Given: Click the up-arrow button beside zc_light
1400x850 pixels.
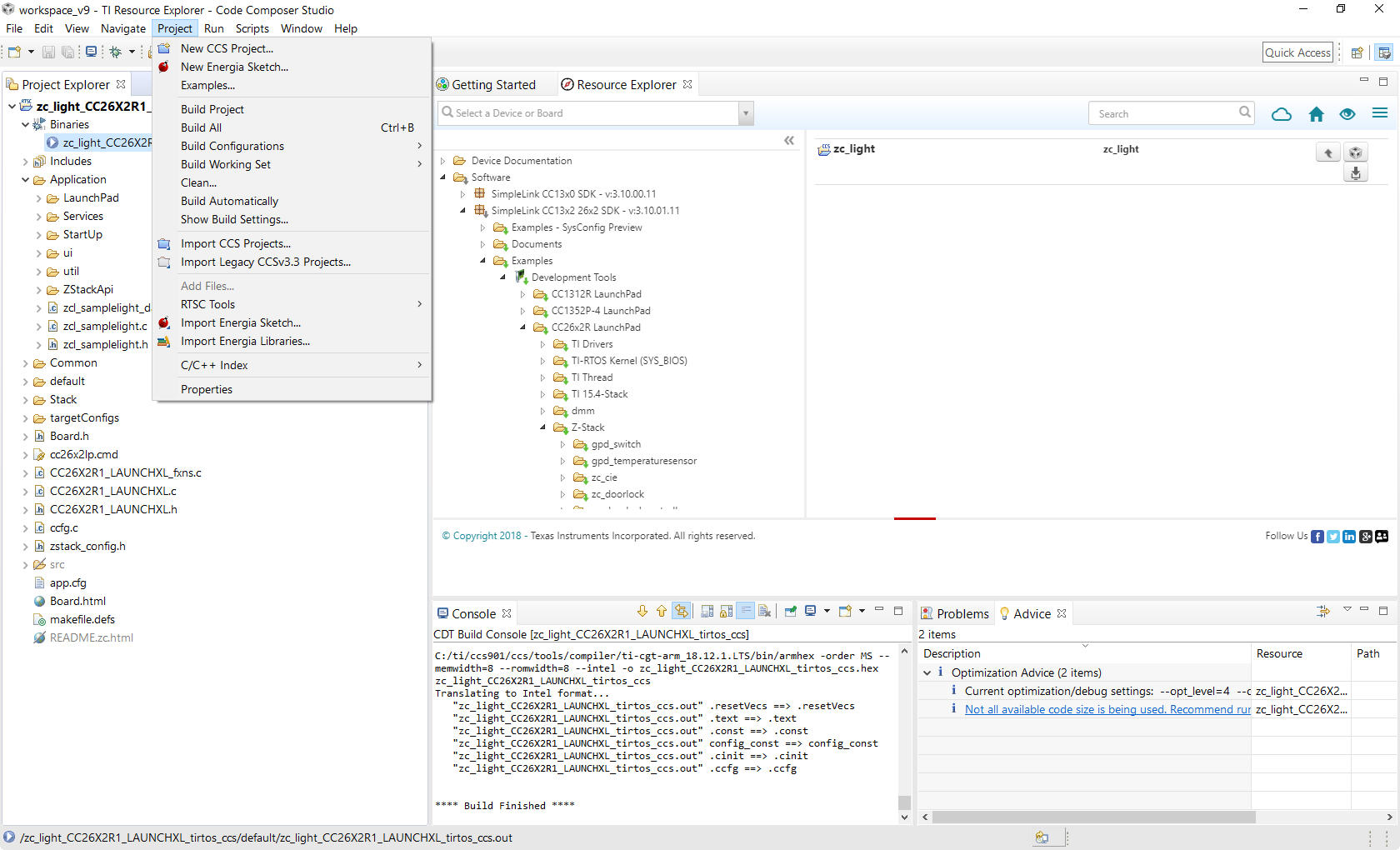Looking at the screenshot, I should 1328,152.
